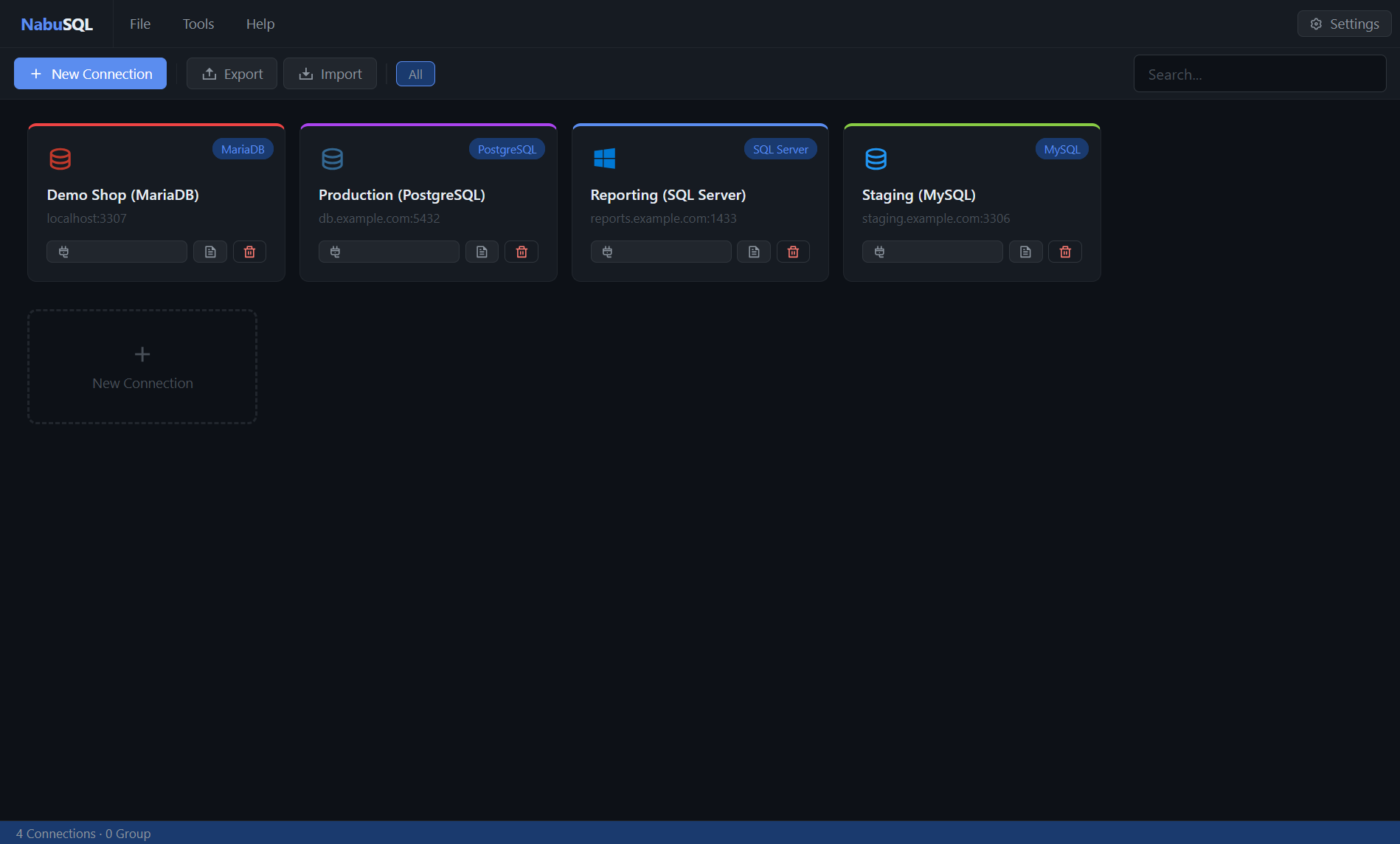The height and width of the screenshot is (844, 1400).
Task: Click host text reports.example.com:1433
Action: [664, 218]
